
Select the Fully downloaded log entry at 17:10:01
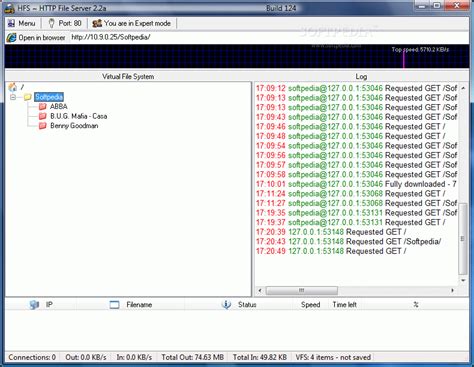click(356, 184)
